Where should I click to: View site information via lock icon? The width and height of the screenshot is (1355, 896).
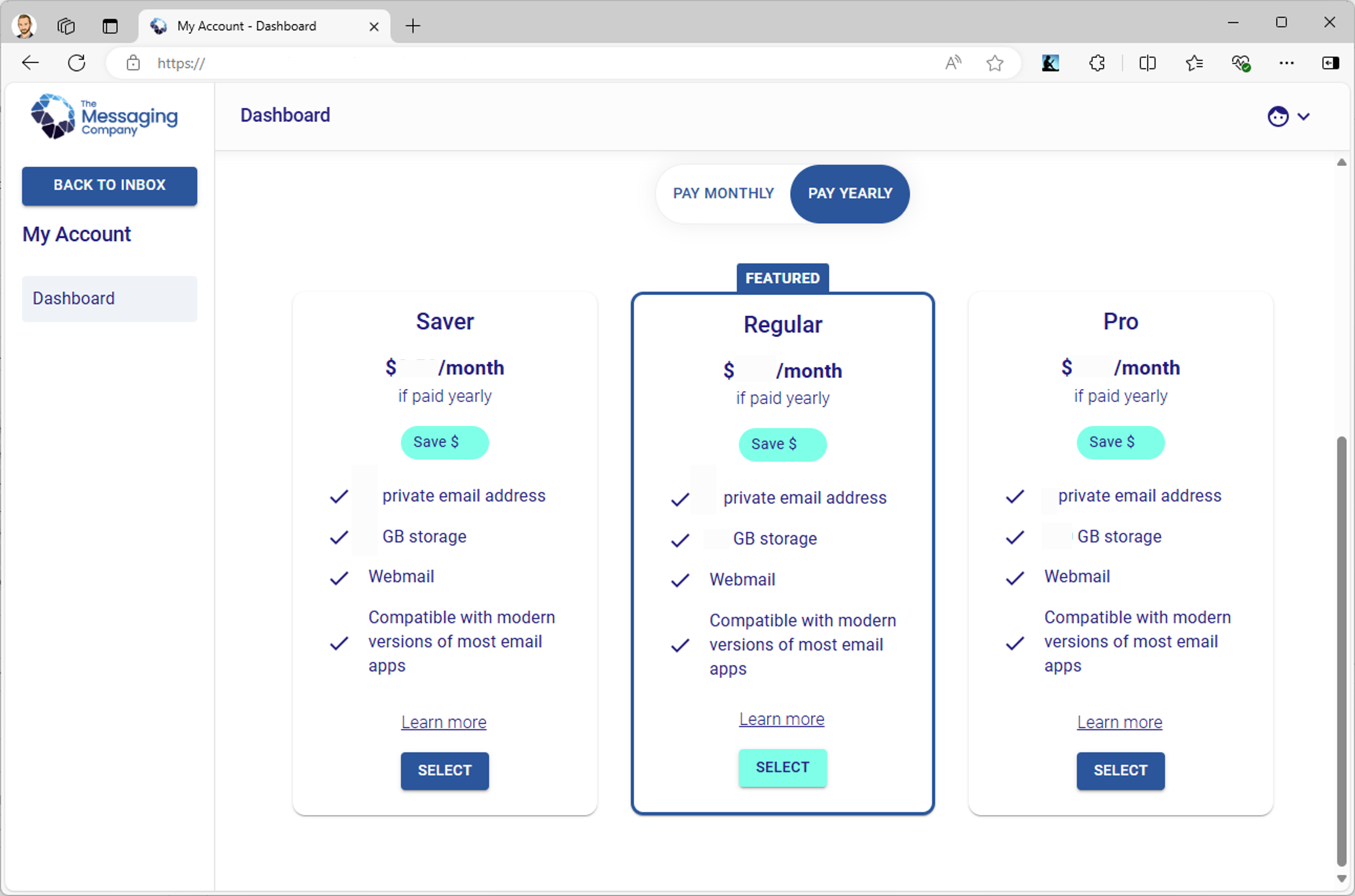pyautogui.click(x=133, y=63)
